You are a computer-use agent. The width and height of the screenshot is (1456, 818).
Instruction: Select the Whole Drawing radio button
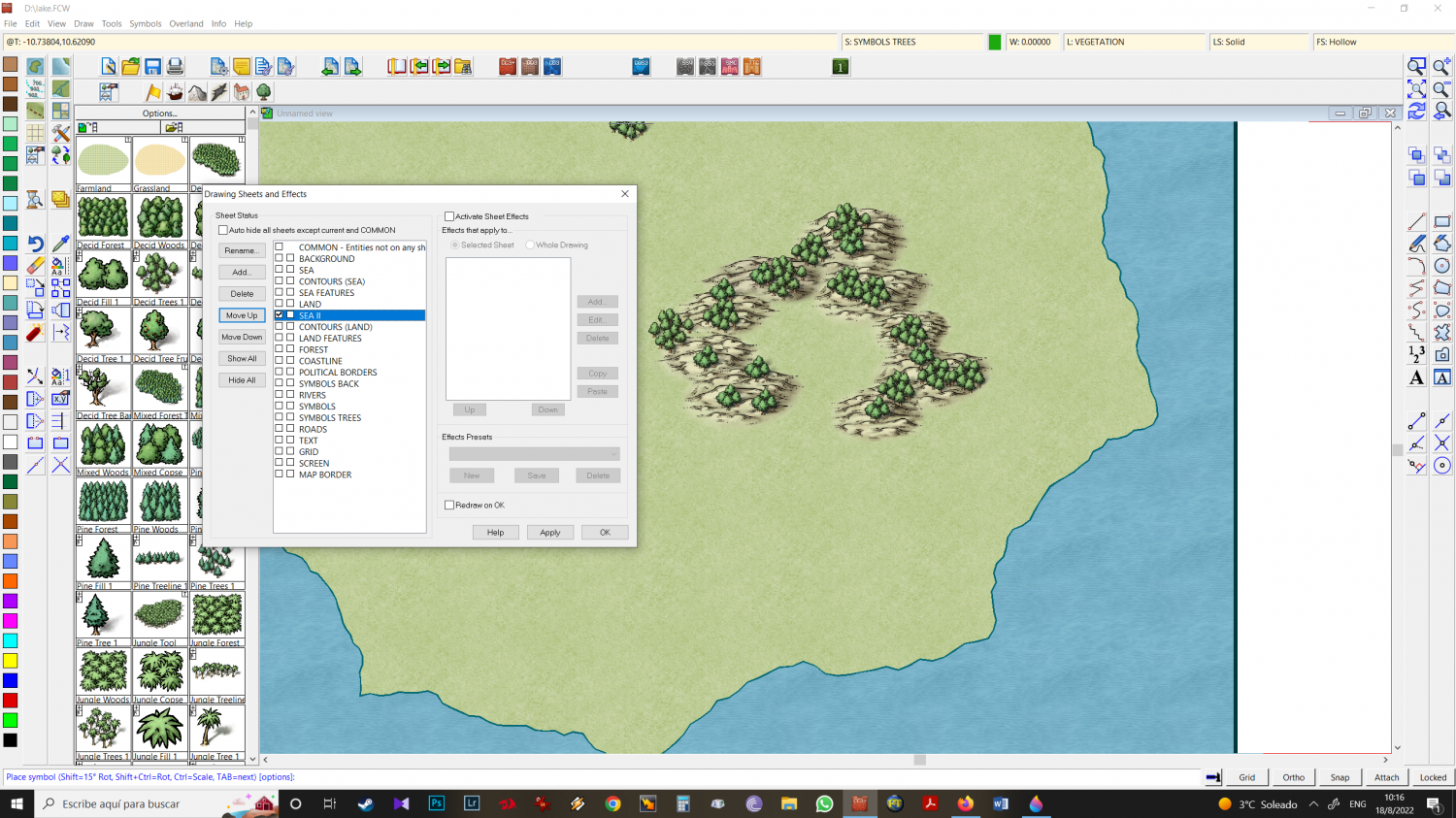[x=530, y=245]
